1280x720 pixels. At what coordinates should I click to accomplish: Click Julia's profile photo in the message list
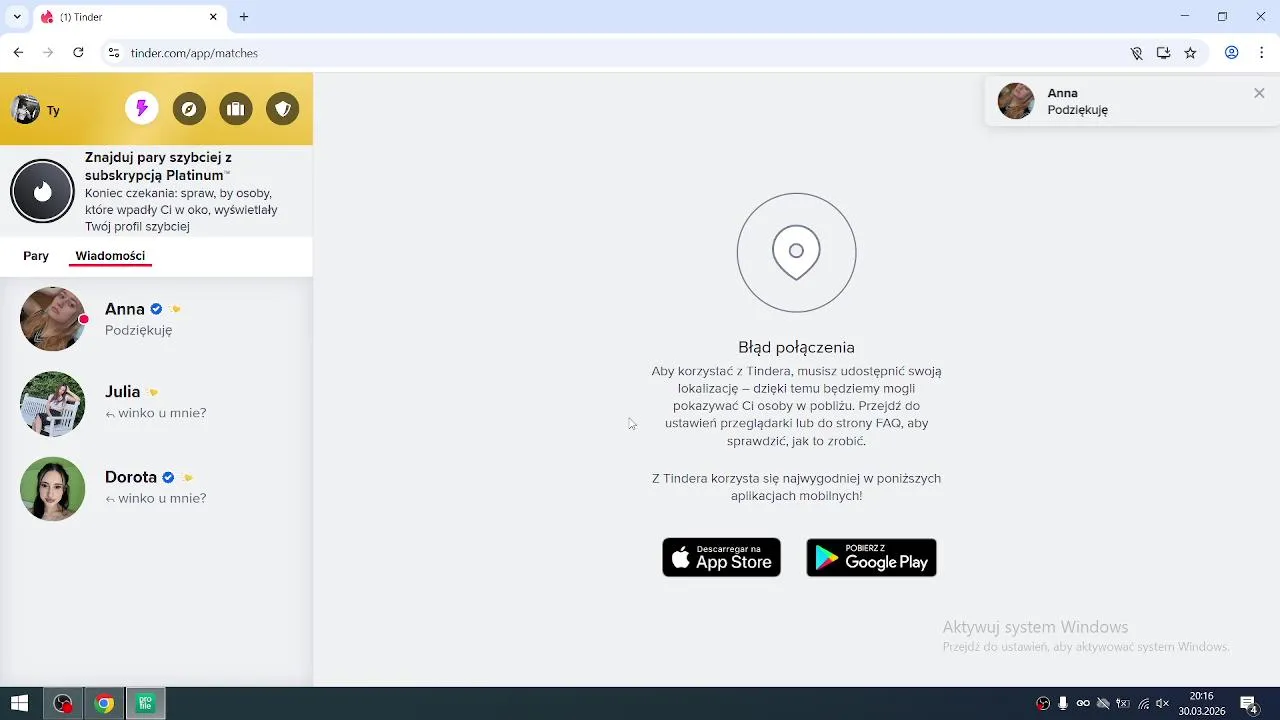(x=52, y=404)
